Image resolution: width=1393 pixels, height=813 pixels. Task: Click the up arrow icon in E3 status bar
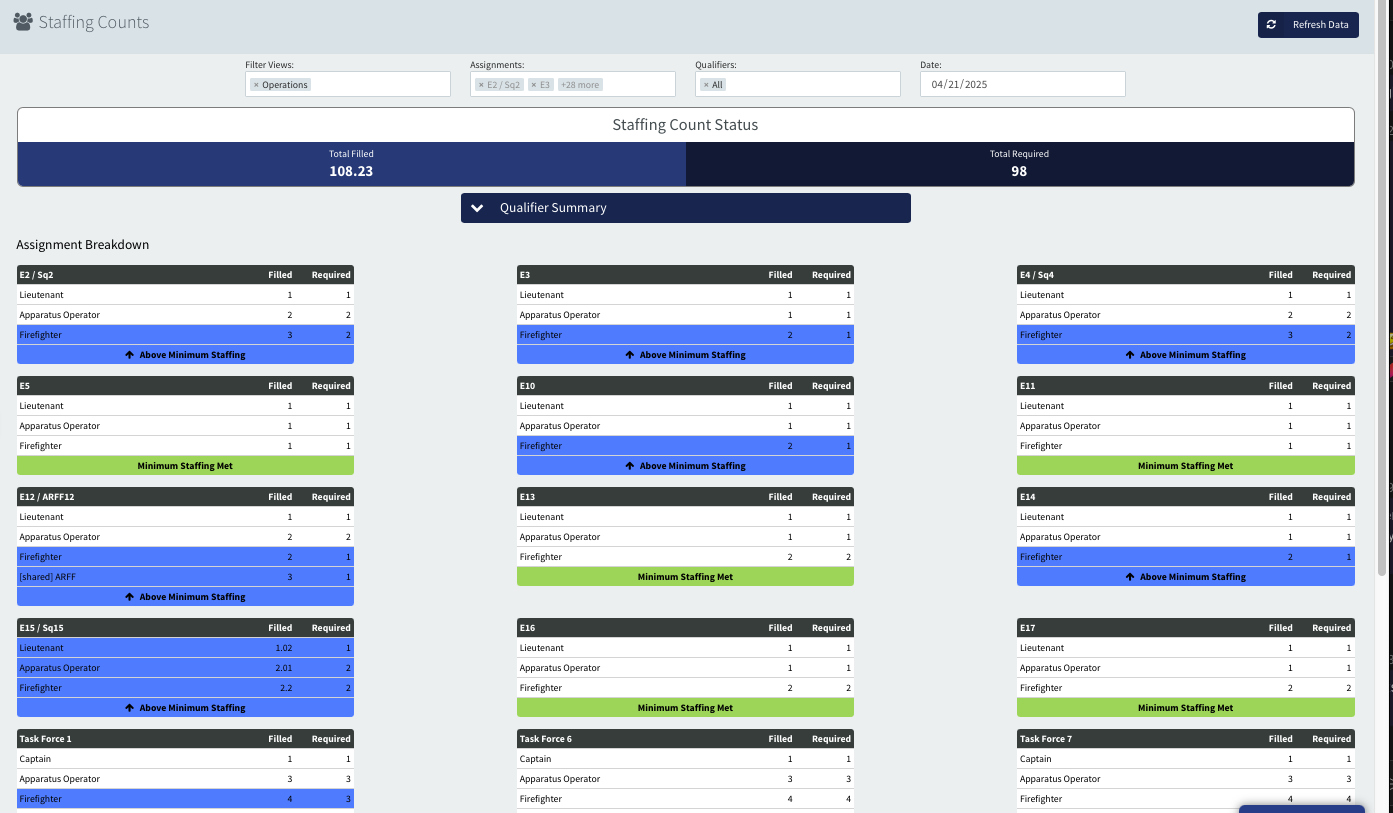point(630,355)
